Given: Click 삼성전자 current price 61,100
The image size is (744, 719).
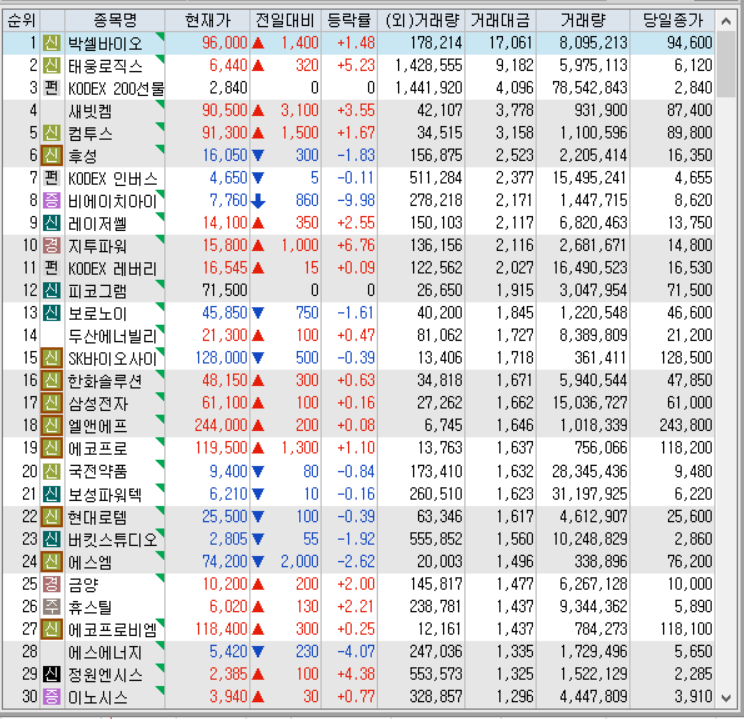Looking at the screenshot, I should pyautogui.click(x=224, y=403).
